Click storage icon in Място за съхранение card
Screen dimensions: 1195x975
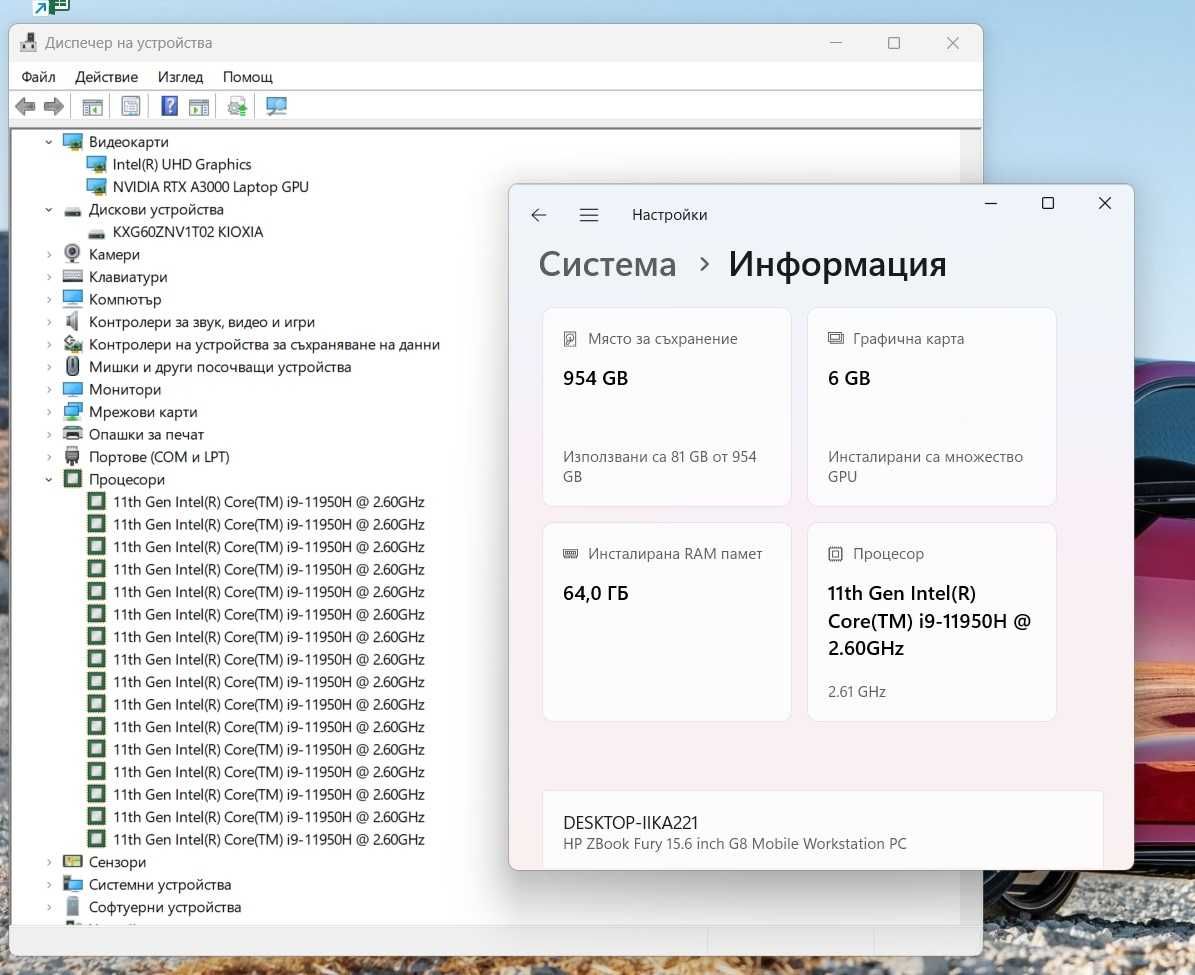click(570, 338)
